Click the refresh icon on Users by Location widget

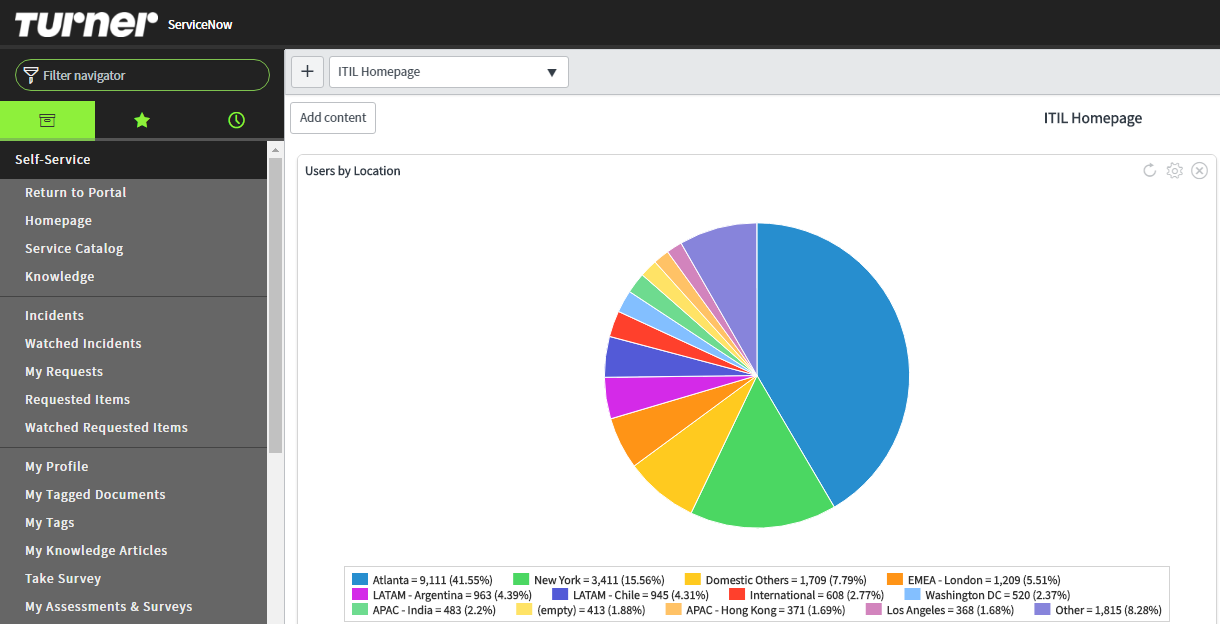pos(1150,171)
